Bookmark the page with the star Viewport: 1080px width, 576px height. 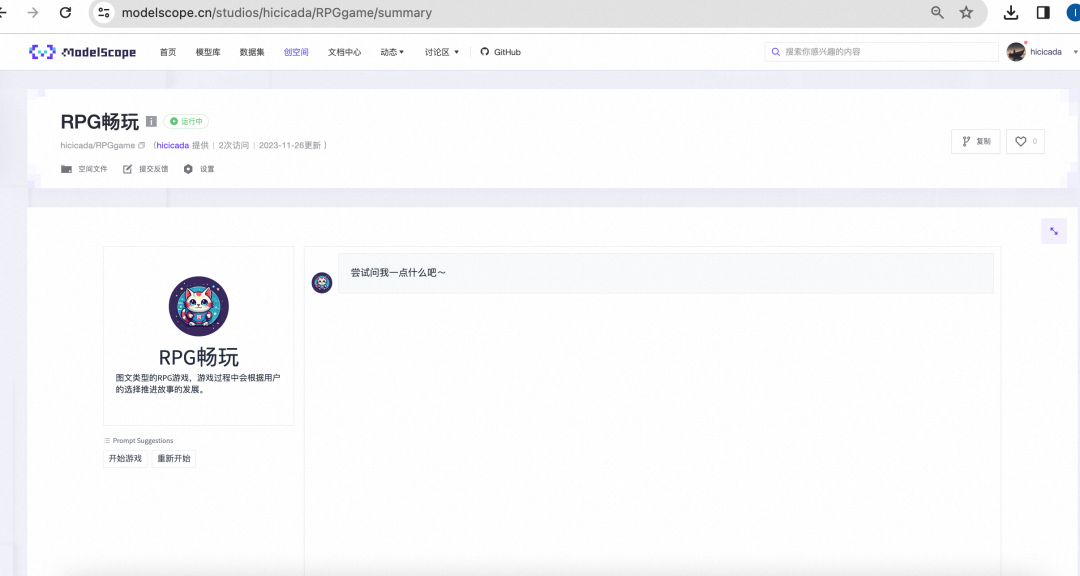[966, 13]
